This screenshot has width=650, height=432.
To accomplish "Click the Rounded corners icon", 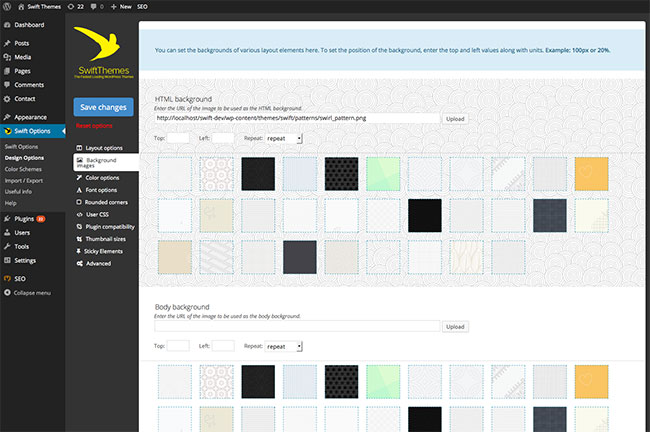I will click(x=79, y=202).
